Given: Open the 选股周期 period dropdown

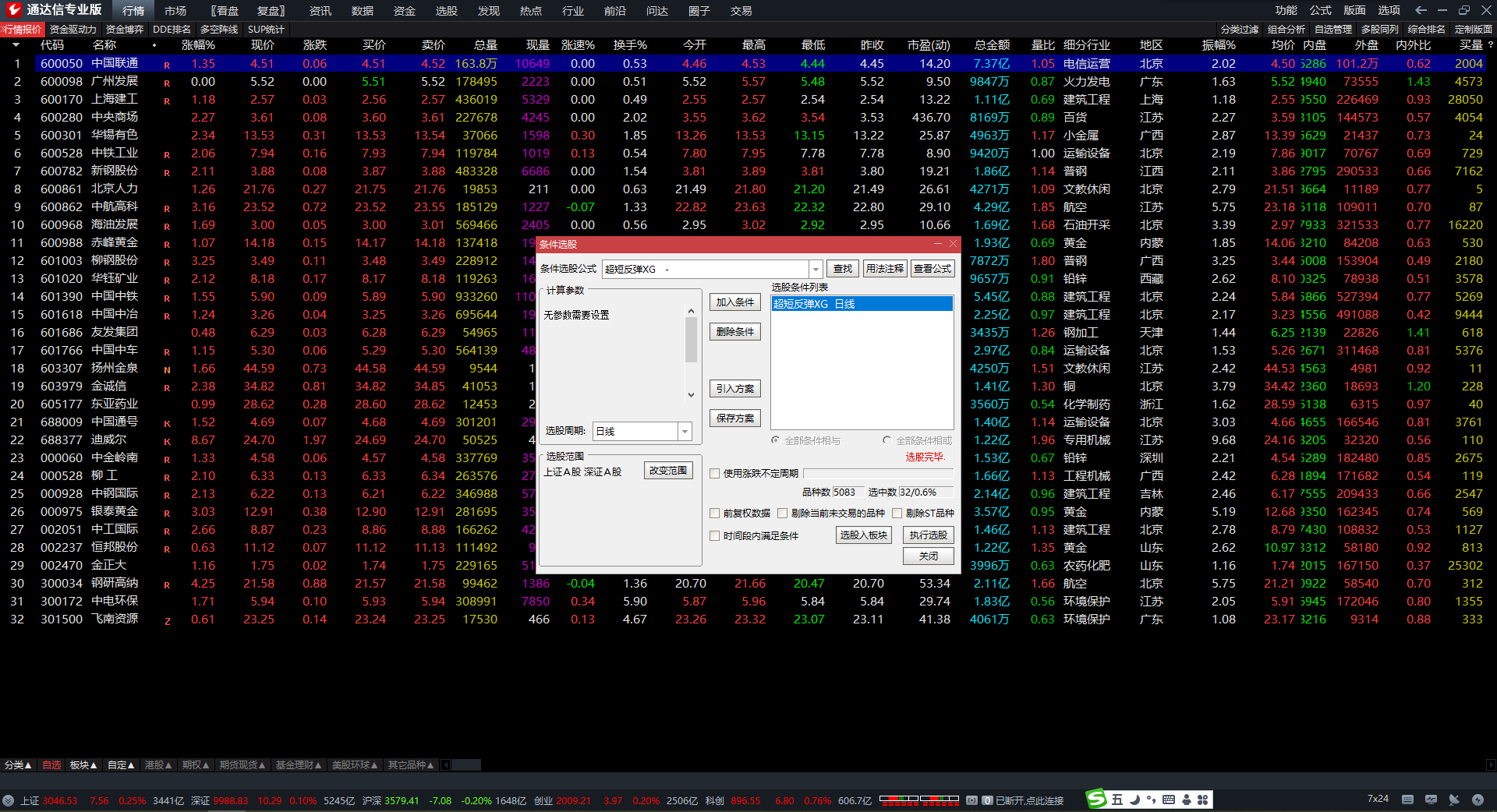Looking at the screenshot, I should point(685,431).
